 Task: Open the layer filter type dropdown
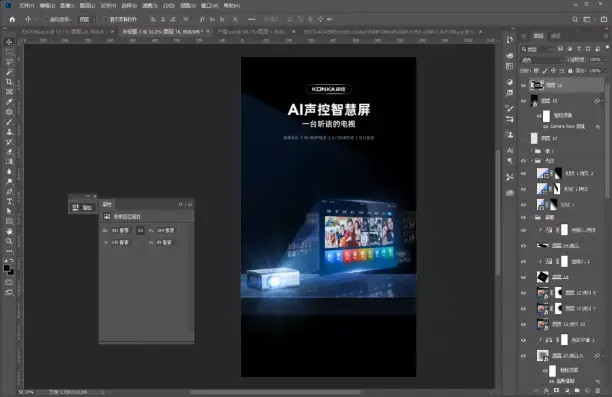[537, 49]
